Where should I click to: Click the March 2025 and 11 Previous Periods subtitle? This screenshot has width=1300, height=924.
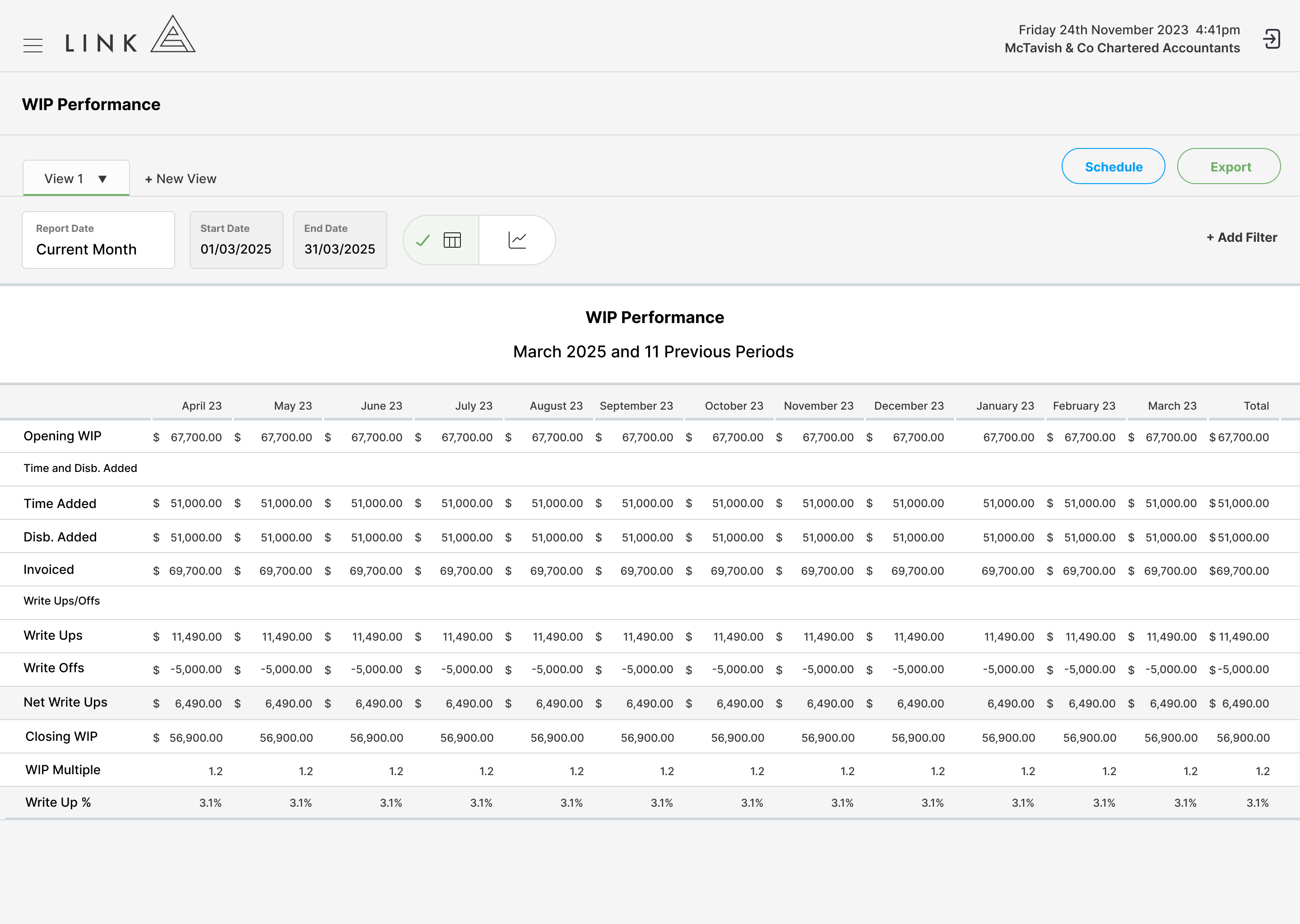click(654, 351)
